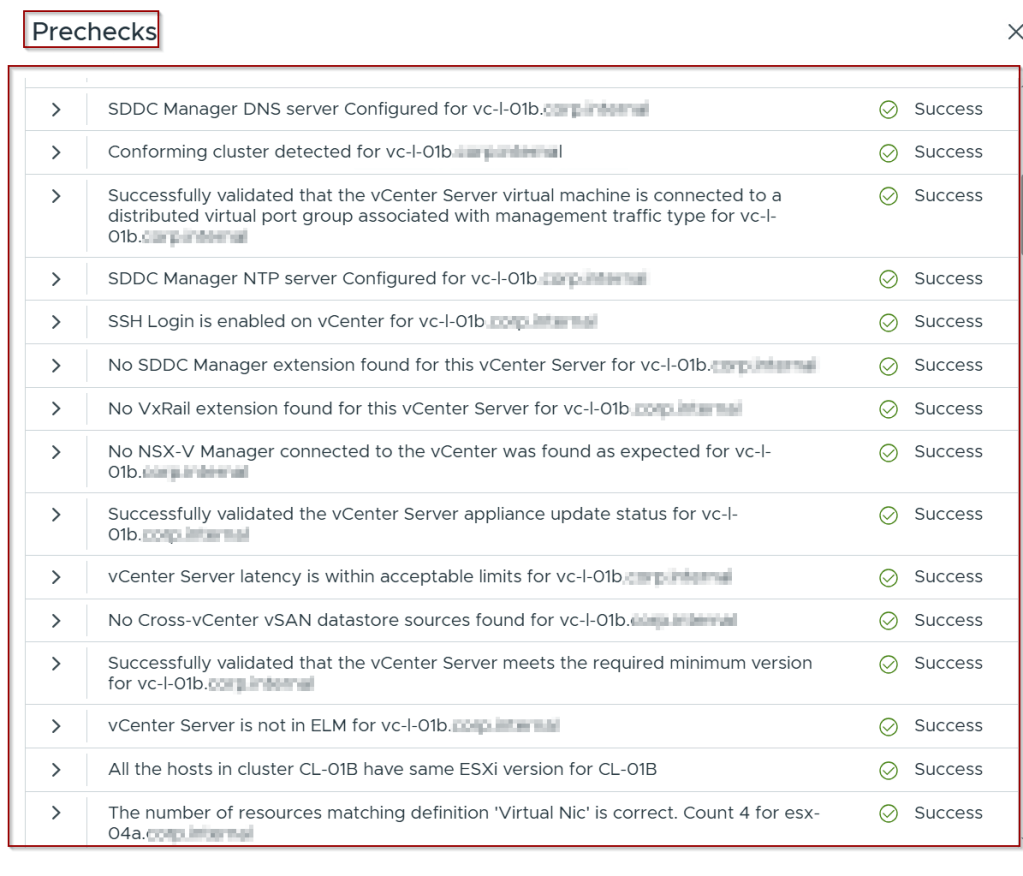Expand distributed virtual port group validation row
This screenshot has width=1023, height=876.
(56, 196)
